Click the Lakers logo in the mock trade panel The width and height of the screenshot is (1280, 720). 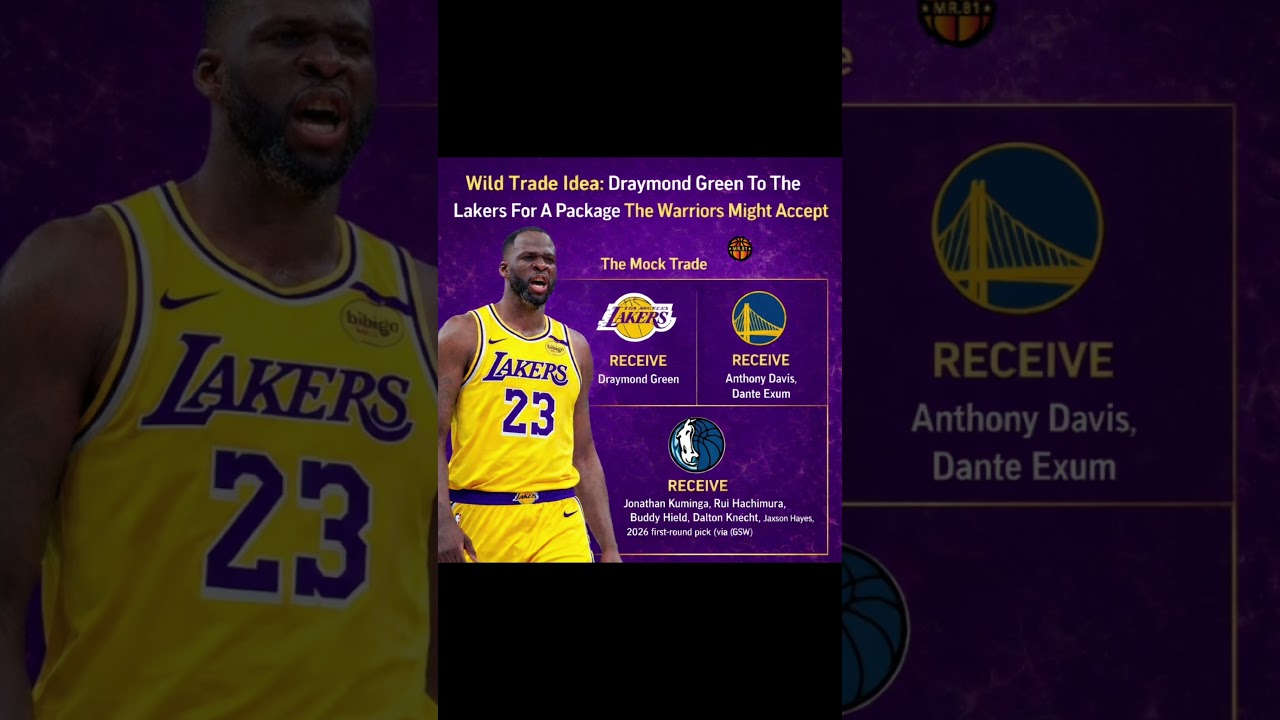point(637,318)
